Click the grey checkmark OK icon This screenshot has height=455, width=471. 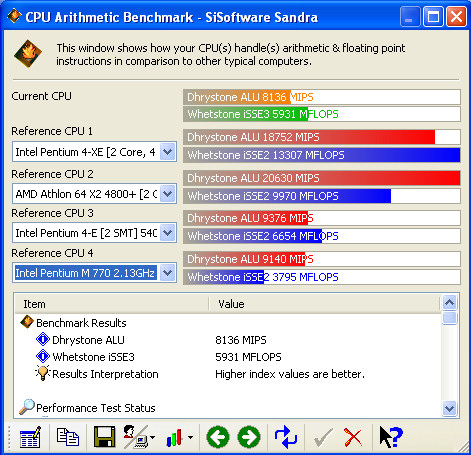click(x=323, y=437)
